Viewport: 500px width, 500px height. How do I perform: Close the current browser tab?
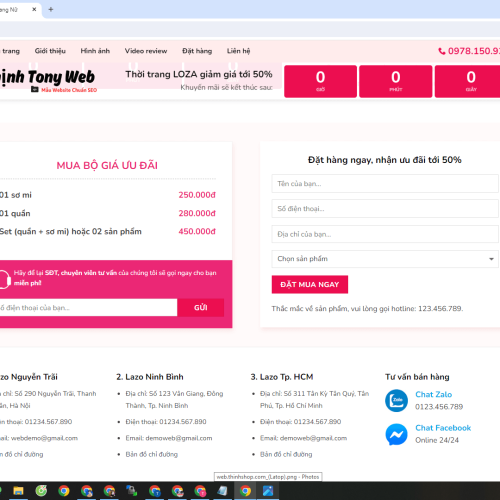coord(34,9)
